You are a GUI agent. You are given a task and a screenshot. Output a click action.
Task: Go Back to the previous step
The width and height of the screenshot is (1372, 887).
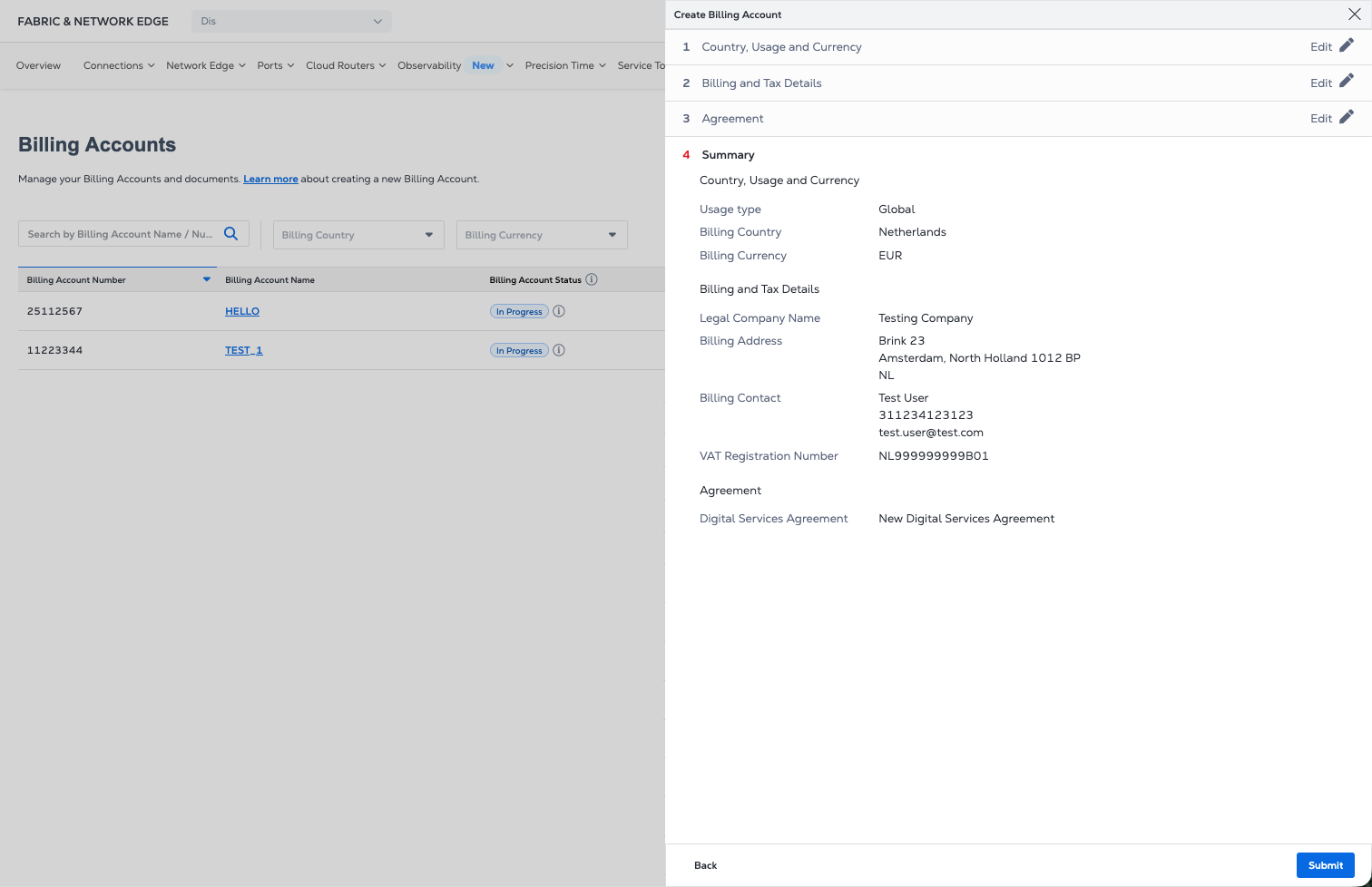point(705,865)
